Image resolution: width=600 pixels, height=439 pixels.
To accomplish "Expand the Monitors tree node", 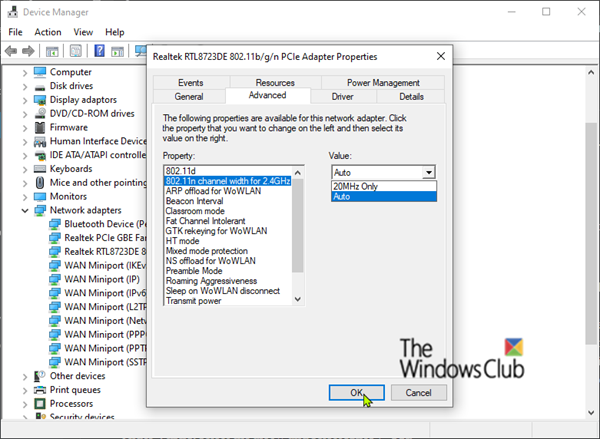I will (25, 197).
